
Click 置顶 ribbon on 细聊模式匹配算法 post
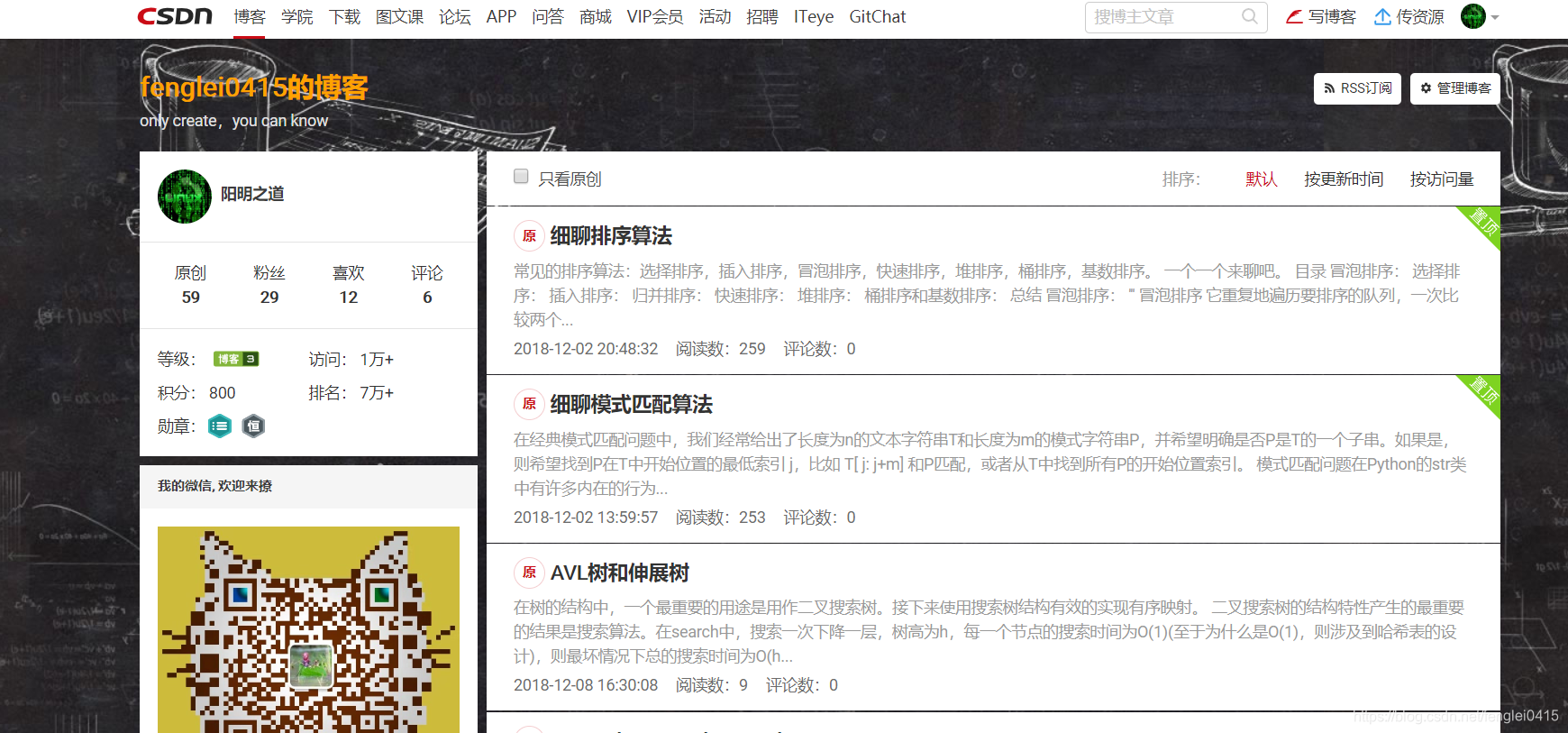click(1484, 390)
